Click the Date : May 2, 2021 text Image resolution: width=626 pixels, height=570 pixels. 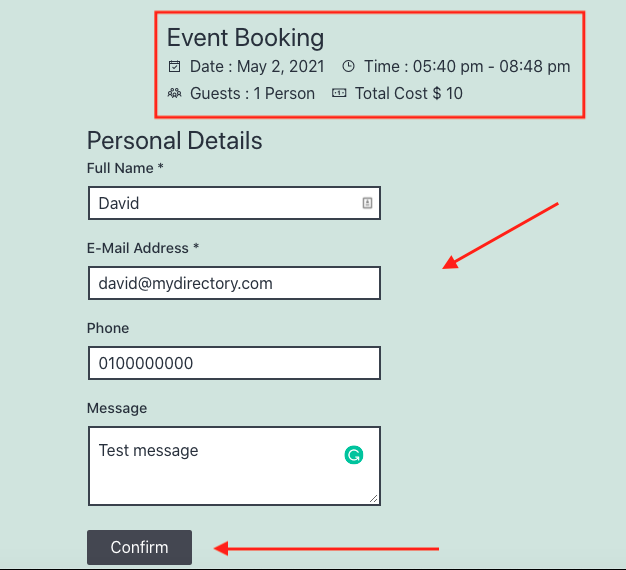(257, 66)
